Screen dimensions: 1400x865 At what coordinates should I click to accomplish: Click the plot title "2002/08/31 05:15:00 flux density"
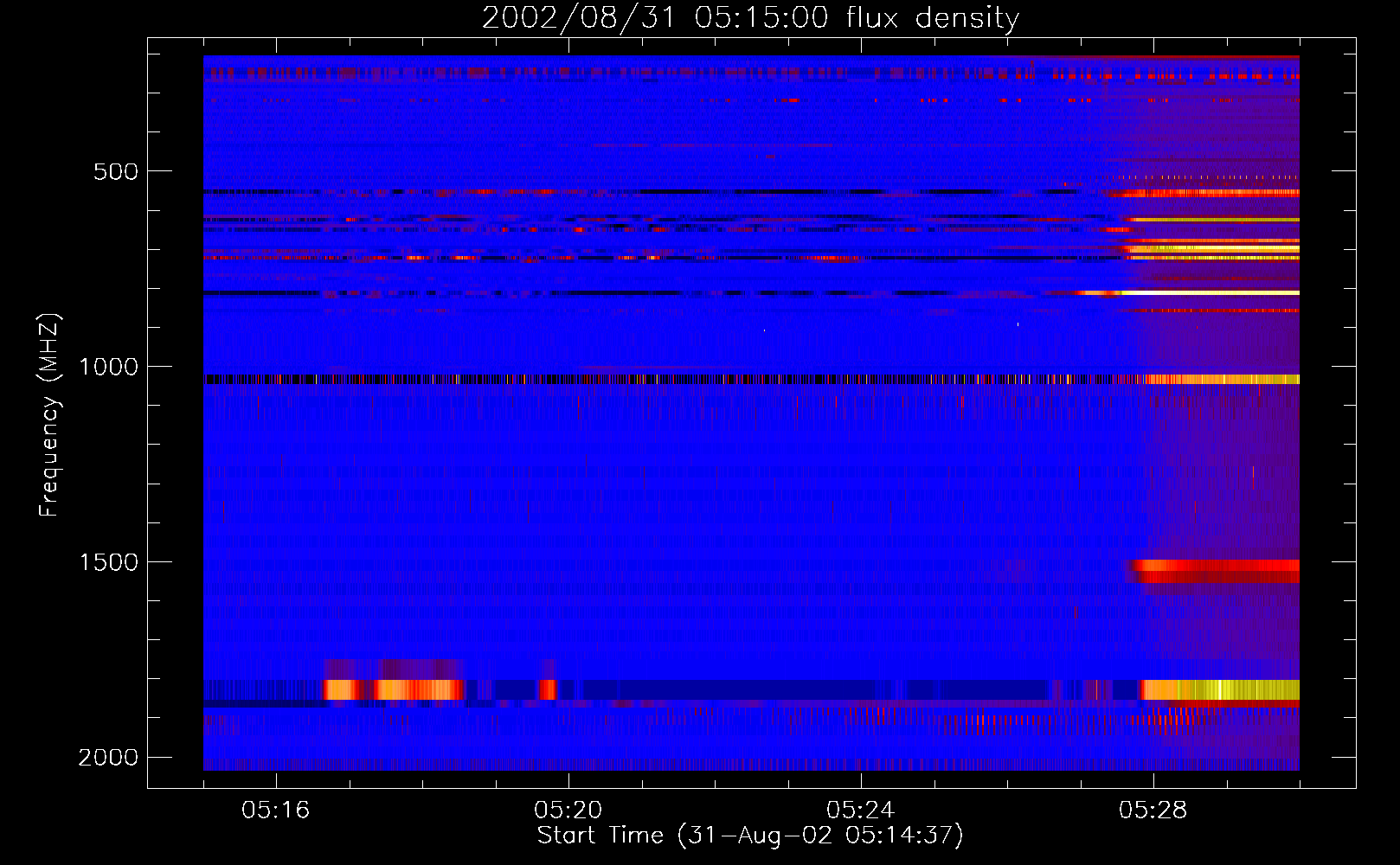[x=750, y=17]
